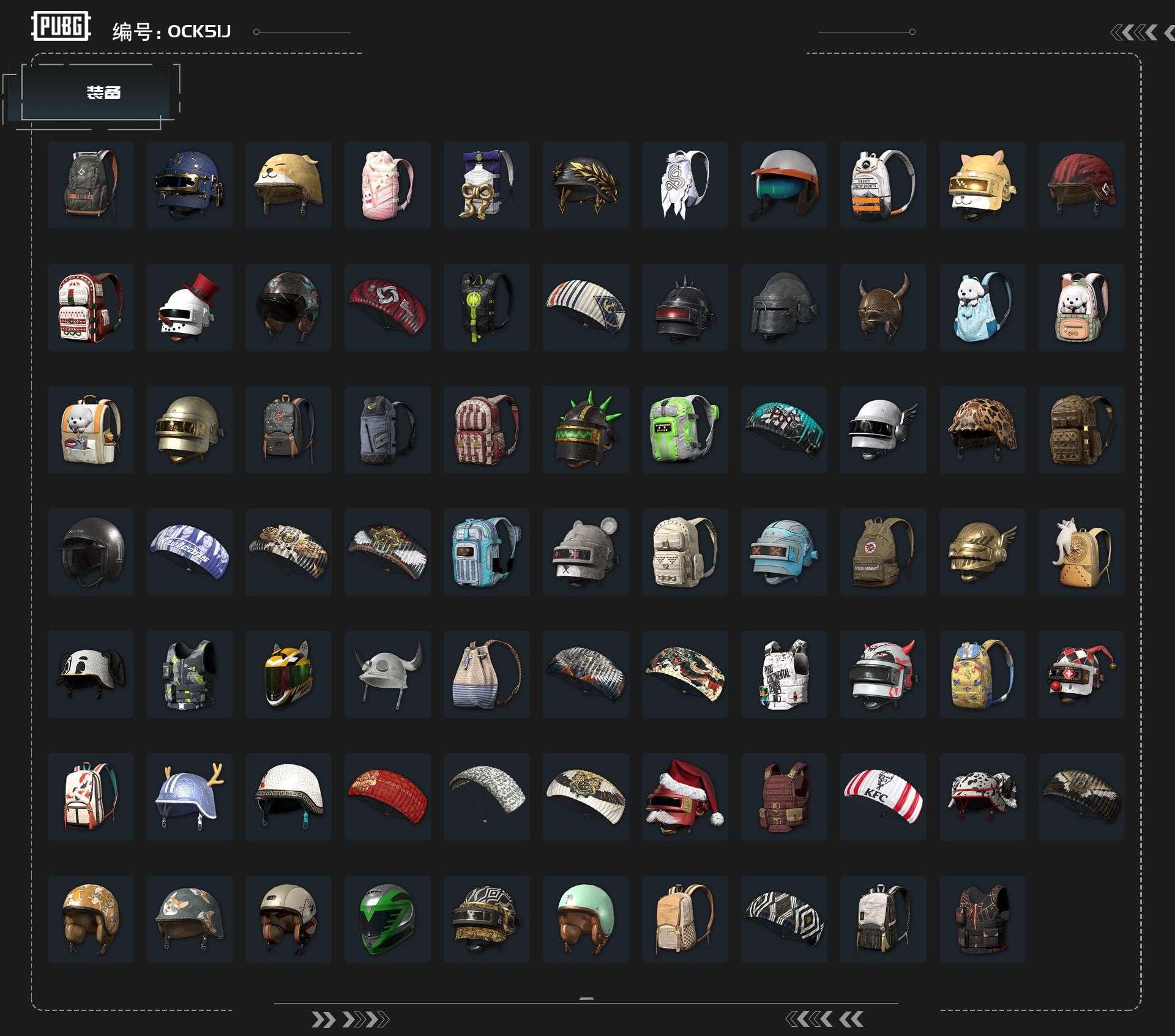Select the backpack with the gold bow
This screenshot has width=1175, height=1036.
487,185
